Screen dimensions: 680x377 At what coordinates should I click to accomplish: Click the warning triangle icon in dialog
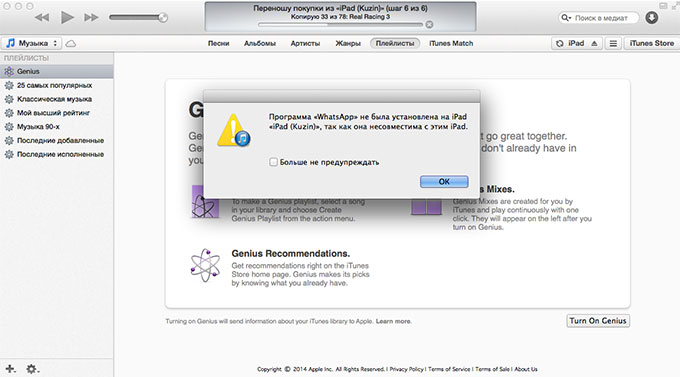click(234, 130)
